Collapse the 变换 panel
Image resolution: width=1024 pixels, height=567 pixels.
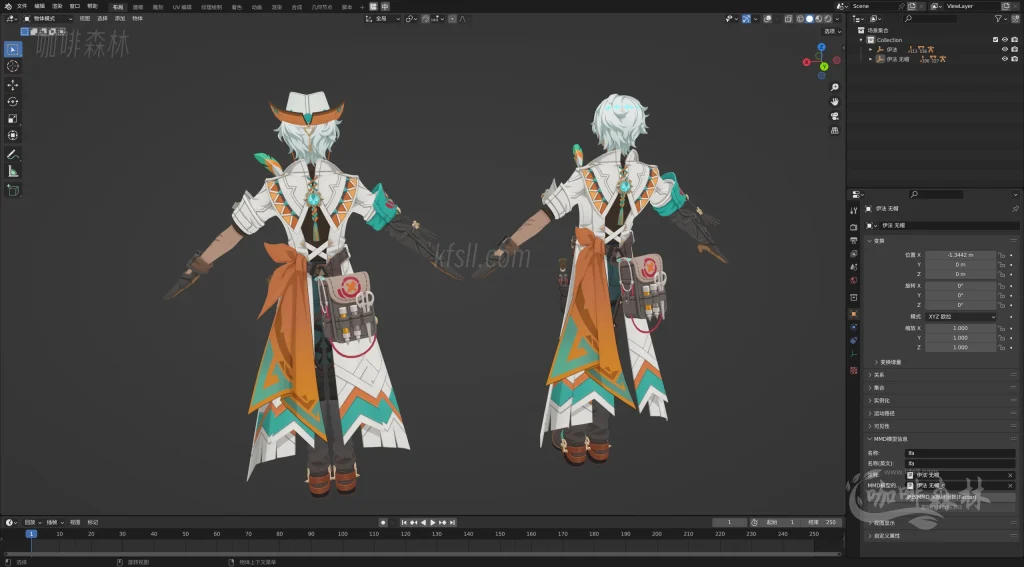click(879, 241)
